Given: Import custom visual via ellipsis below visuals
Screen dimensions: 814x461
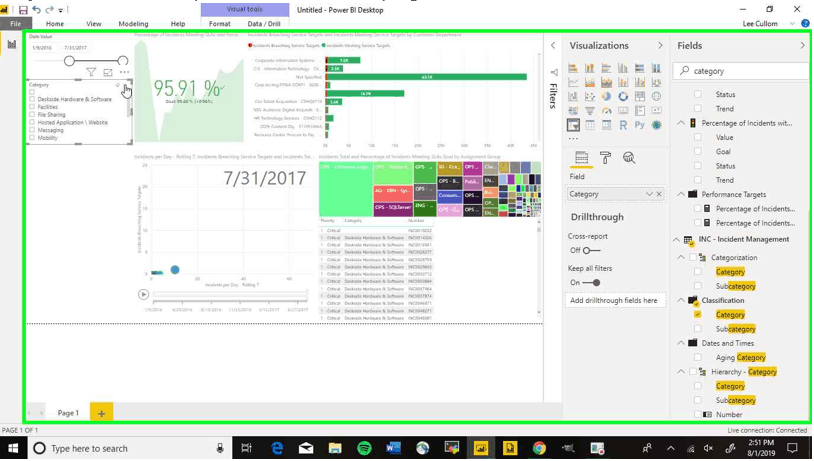Looking at the screenshot, I should coord(573,139).
